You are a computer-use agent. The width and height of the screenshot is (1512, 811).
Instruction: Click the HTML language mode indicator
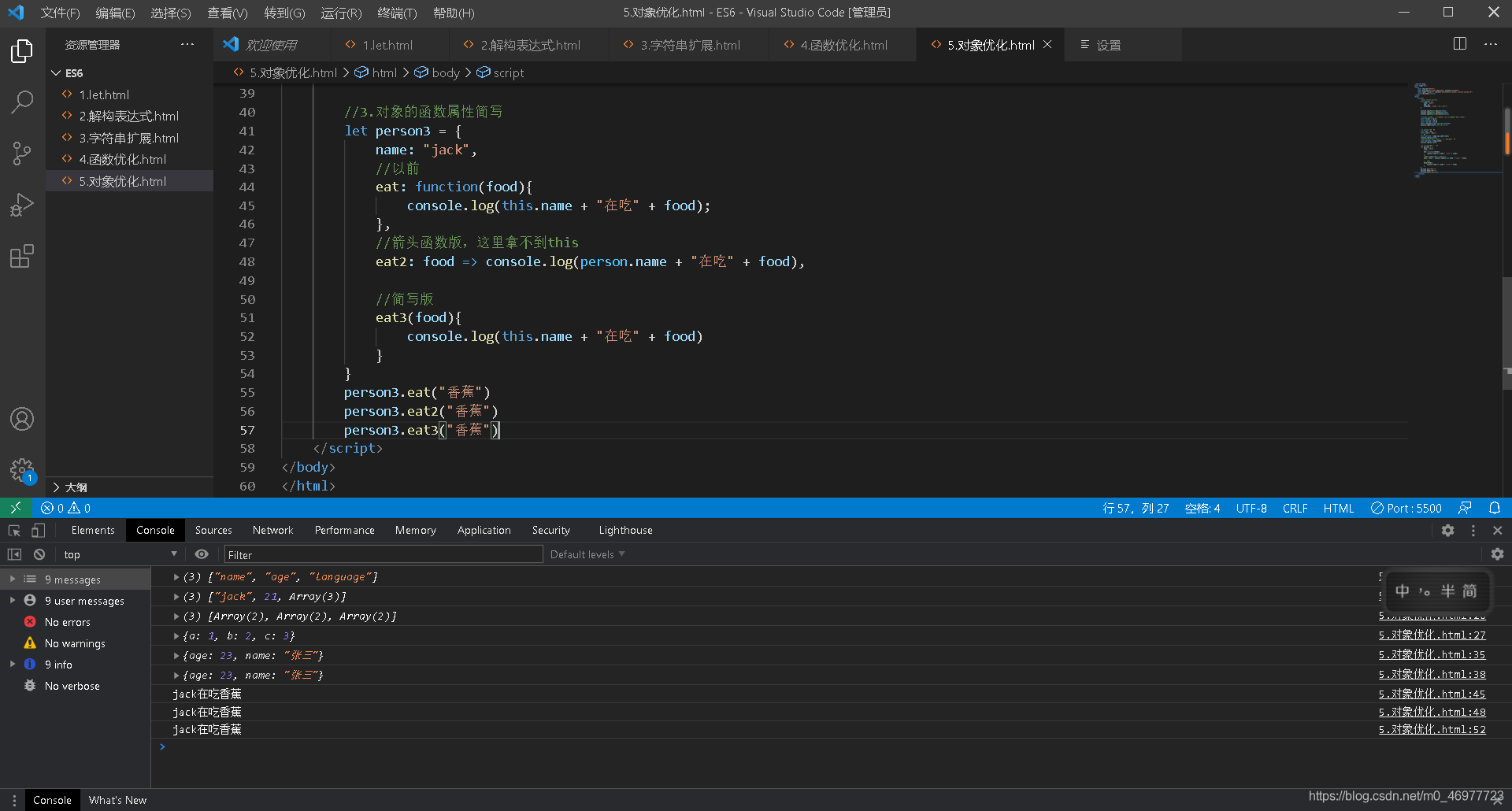tap(1338, 508)
